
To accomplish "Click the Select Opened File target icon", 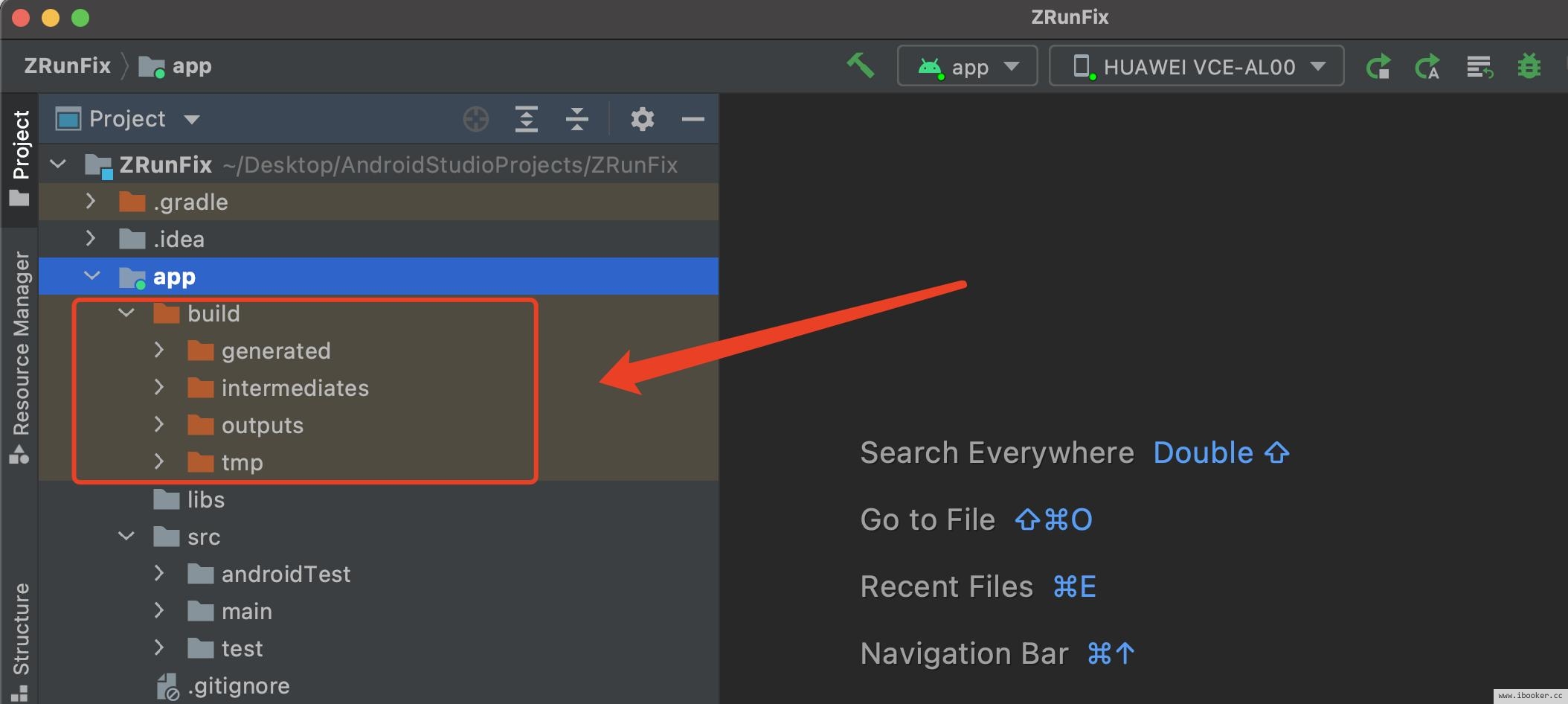I will pos(476,119).
